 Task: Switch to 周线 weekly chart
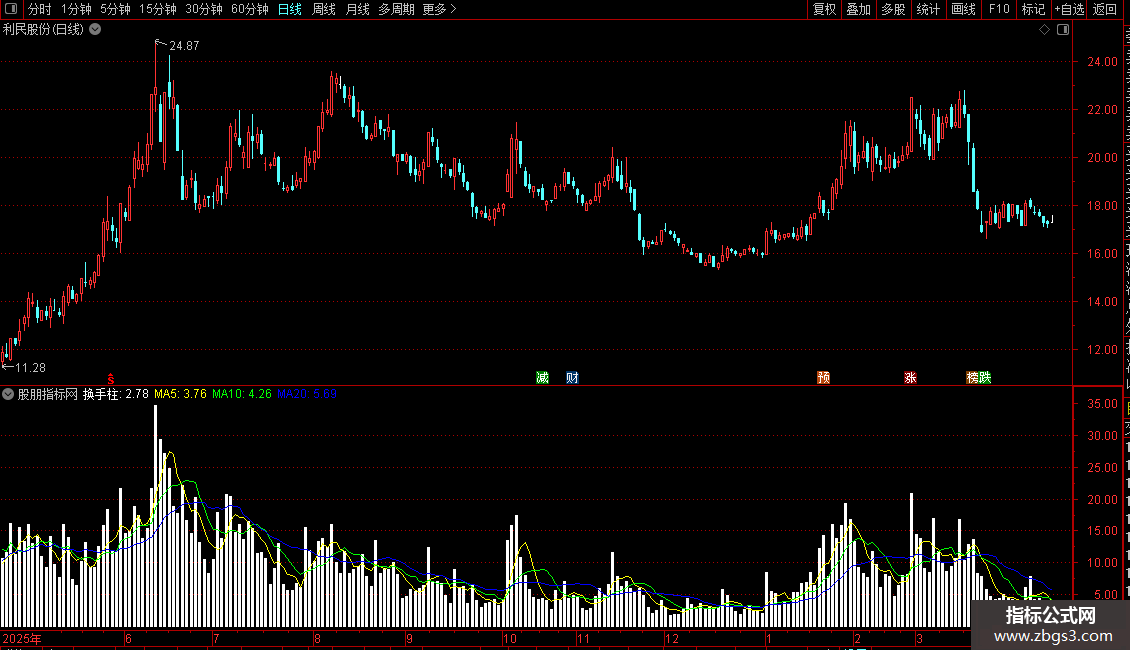click(324, 9)
